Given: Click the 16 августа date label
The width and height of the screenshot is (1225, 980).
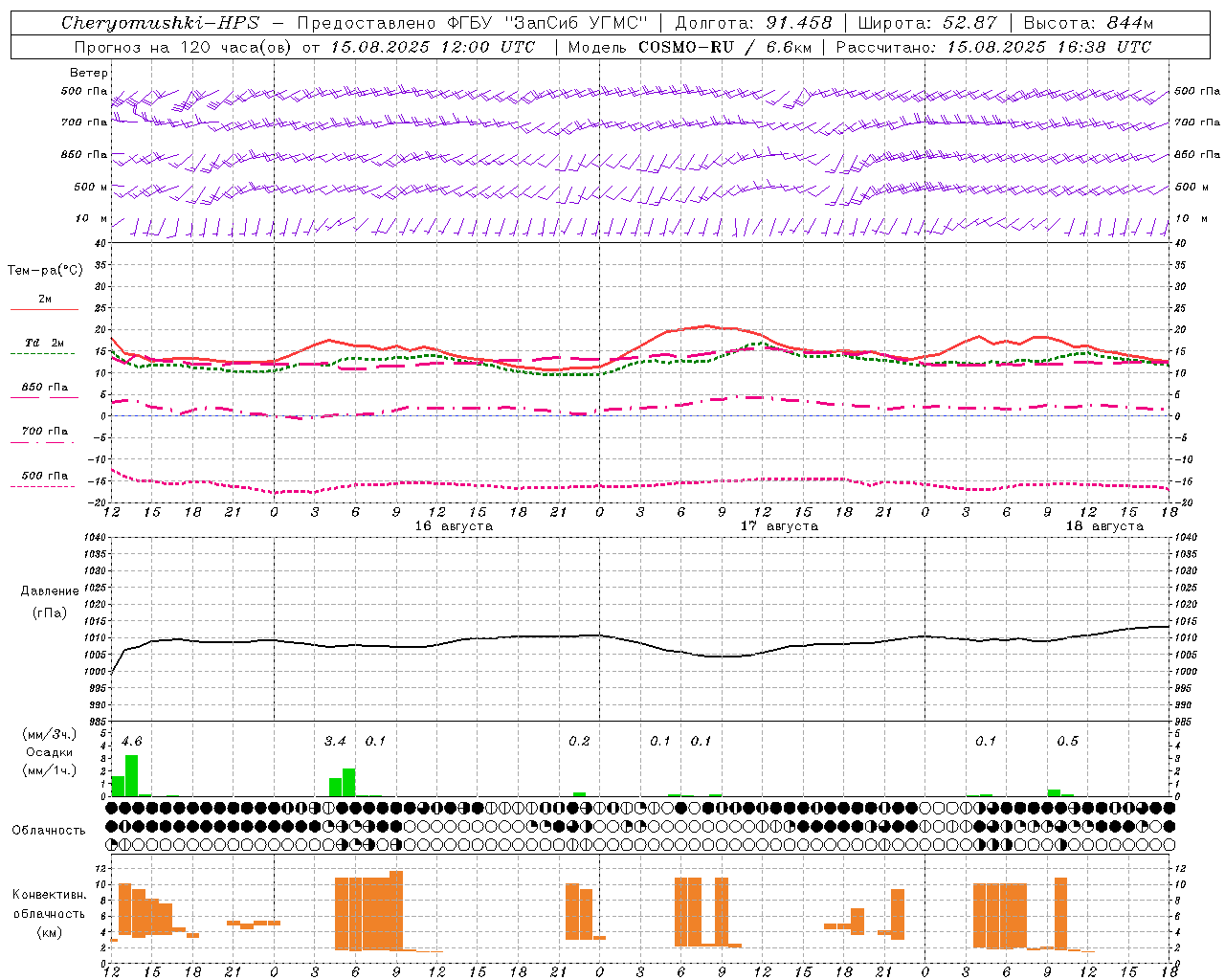Looking at the screenshot, I should tap(454, 526).
